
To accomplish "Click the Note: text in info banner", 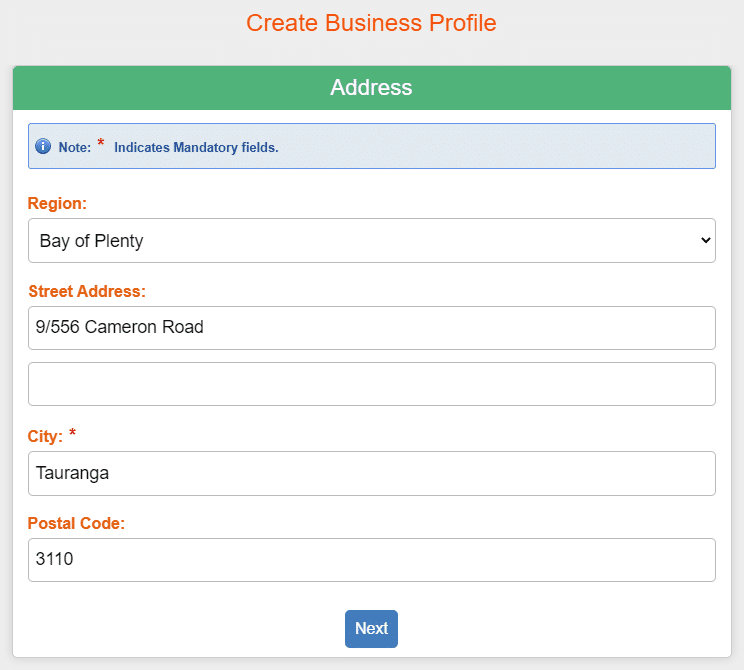I will [74, 147].
